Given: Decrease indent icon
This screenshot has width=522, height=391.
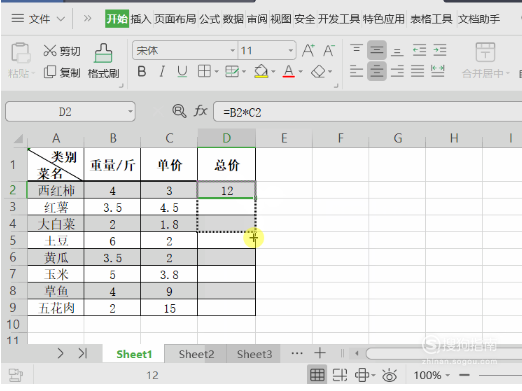Looking at the screenshot, I should coord(419,50).
